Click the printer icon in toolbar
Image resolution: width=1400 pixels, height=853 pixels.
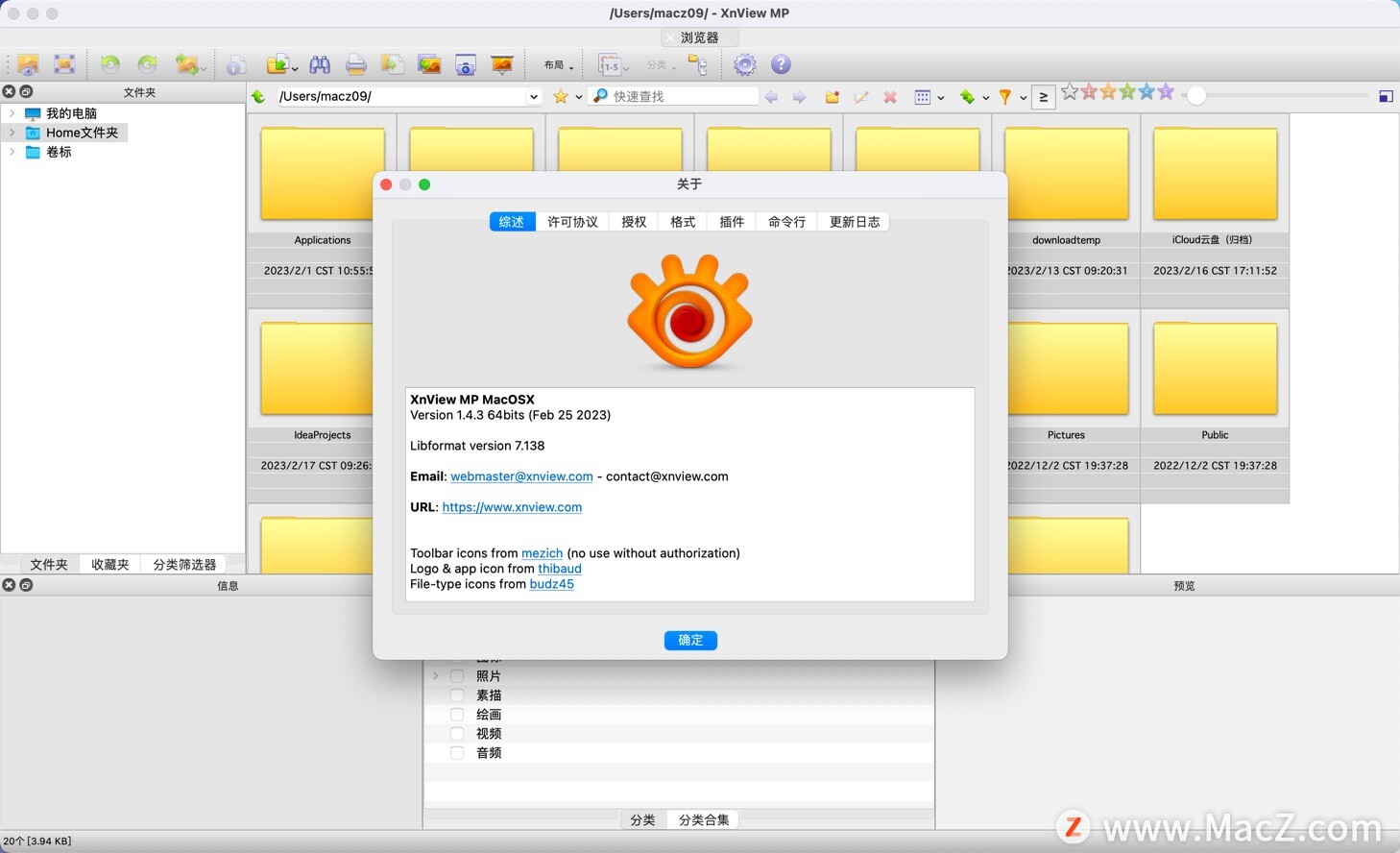356,64
